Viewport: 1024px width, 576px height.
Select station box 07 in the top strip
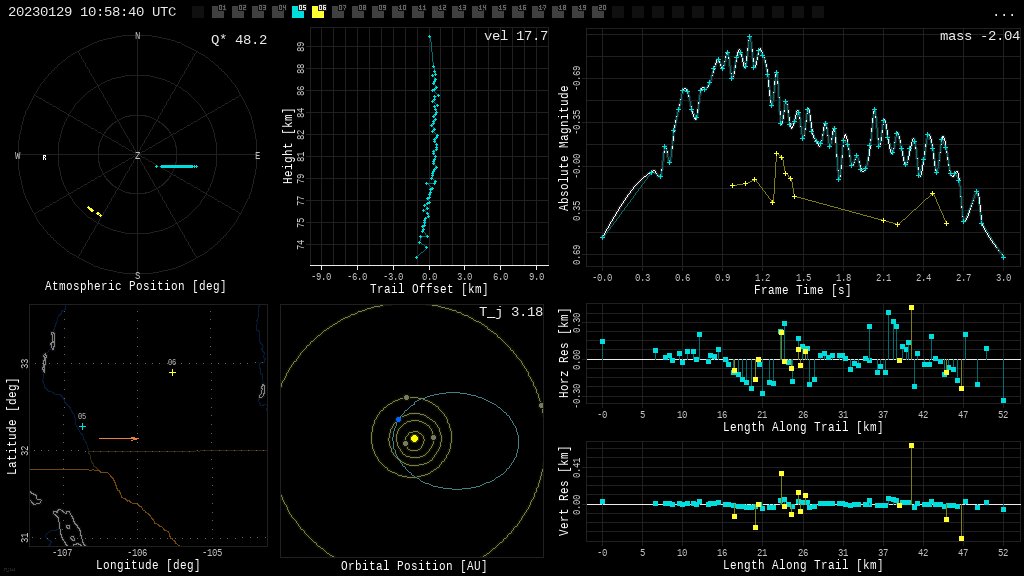[x=339, y=12]
